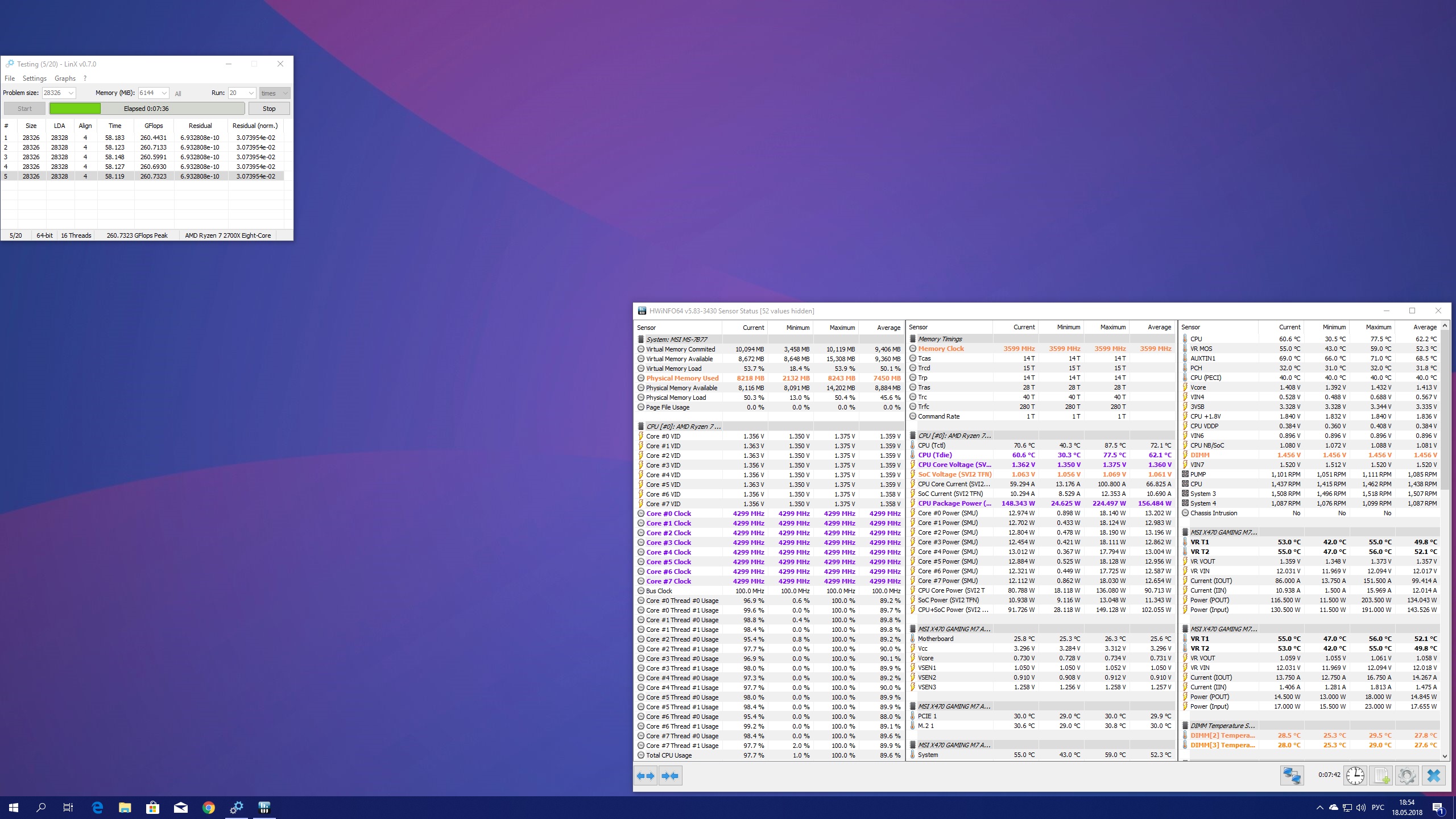Image resolution: width=1456 pixels, height=819 pixels.
Task: Open LinX Graphs menu
Action: click(65, 78)
